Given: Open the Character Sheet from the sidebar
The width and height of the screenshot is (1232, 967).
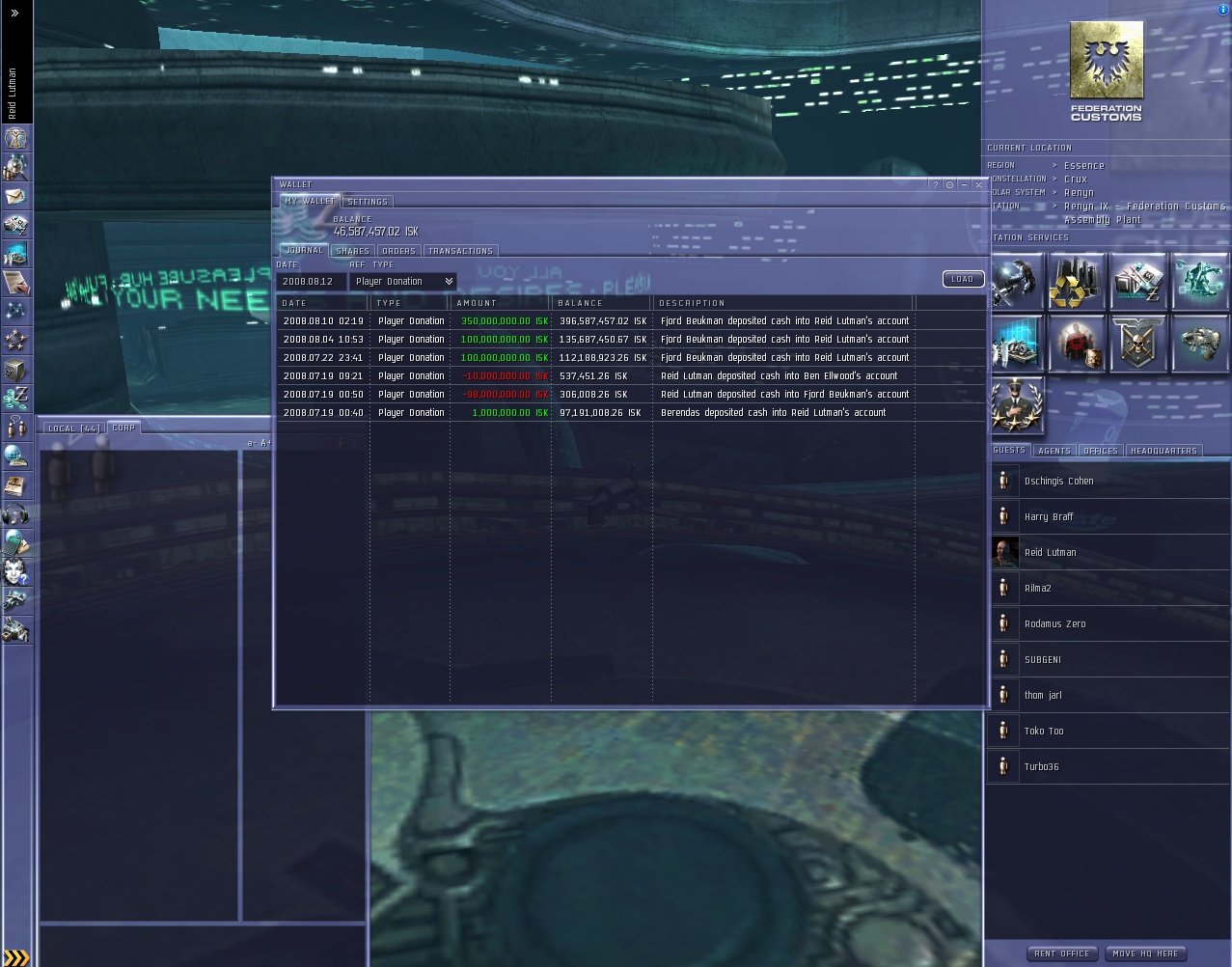Looking at the screenshot, I should [16, 139].
